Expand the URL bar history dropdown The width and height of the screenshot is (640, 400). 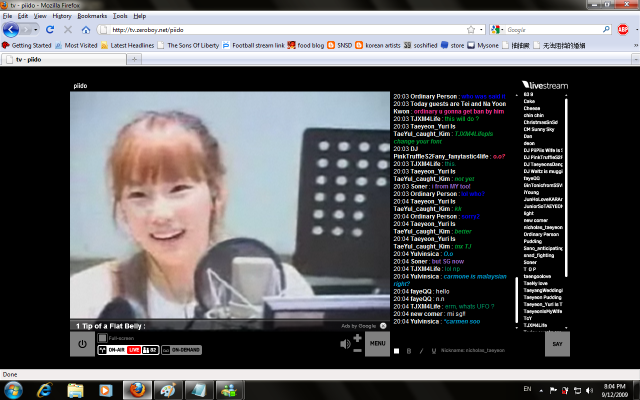click(482, 30)
